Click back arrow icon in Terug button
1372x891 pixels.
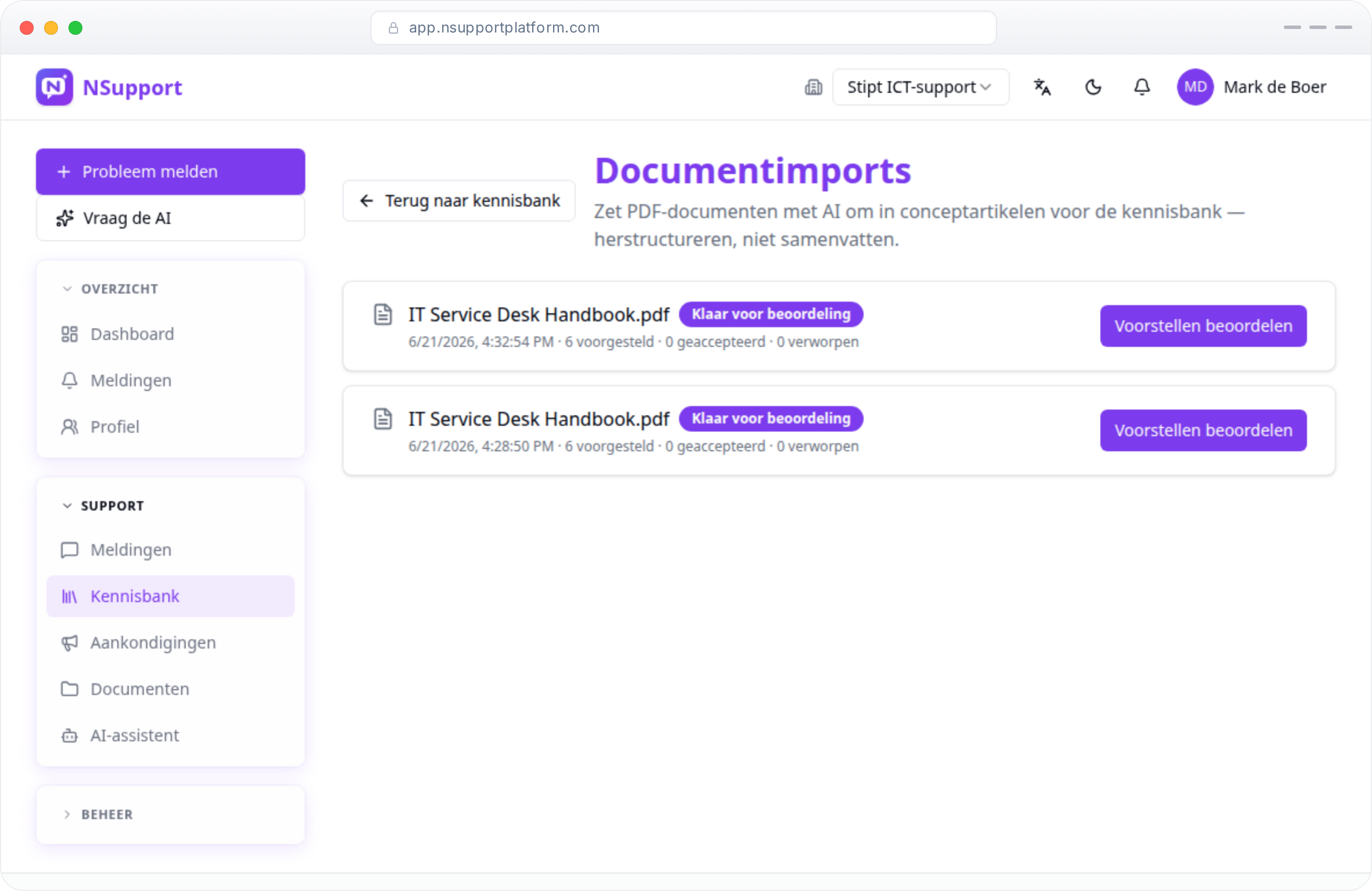(x=366, y=201)
